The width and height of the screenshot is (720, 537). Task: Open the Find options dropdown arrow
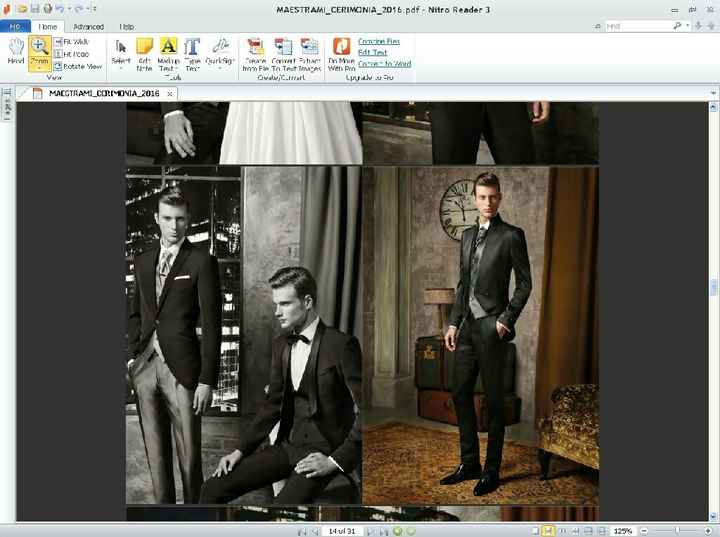click(x=688, y=26)
